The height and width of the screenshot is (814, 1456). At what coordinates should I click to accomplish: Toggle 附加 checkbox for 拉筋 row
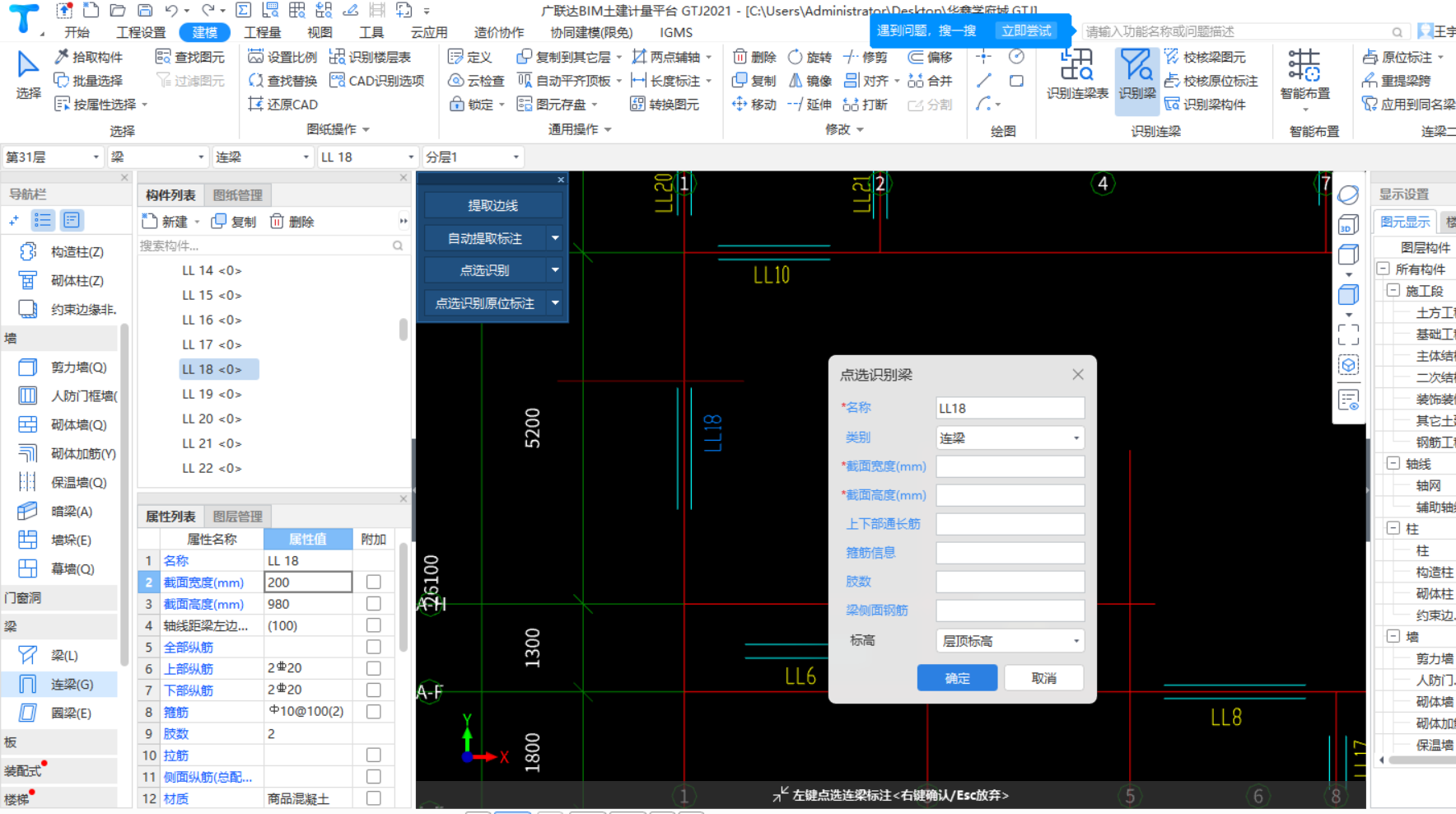point(373,755)
